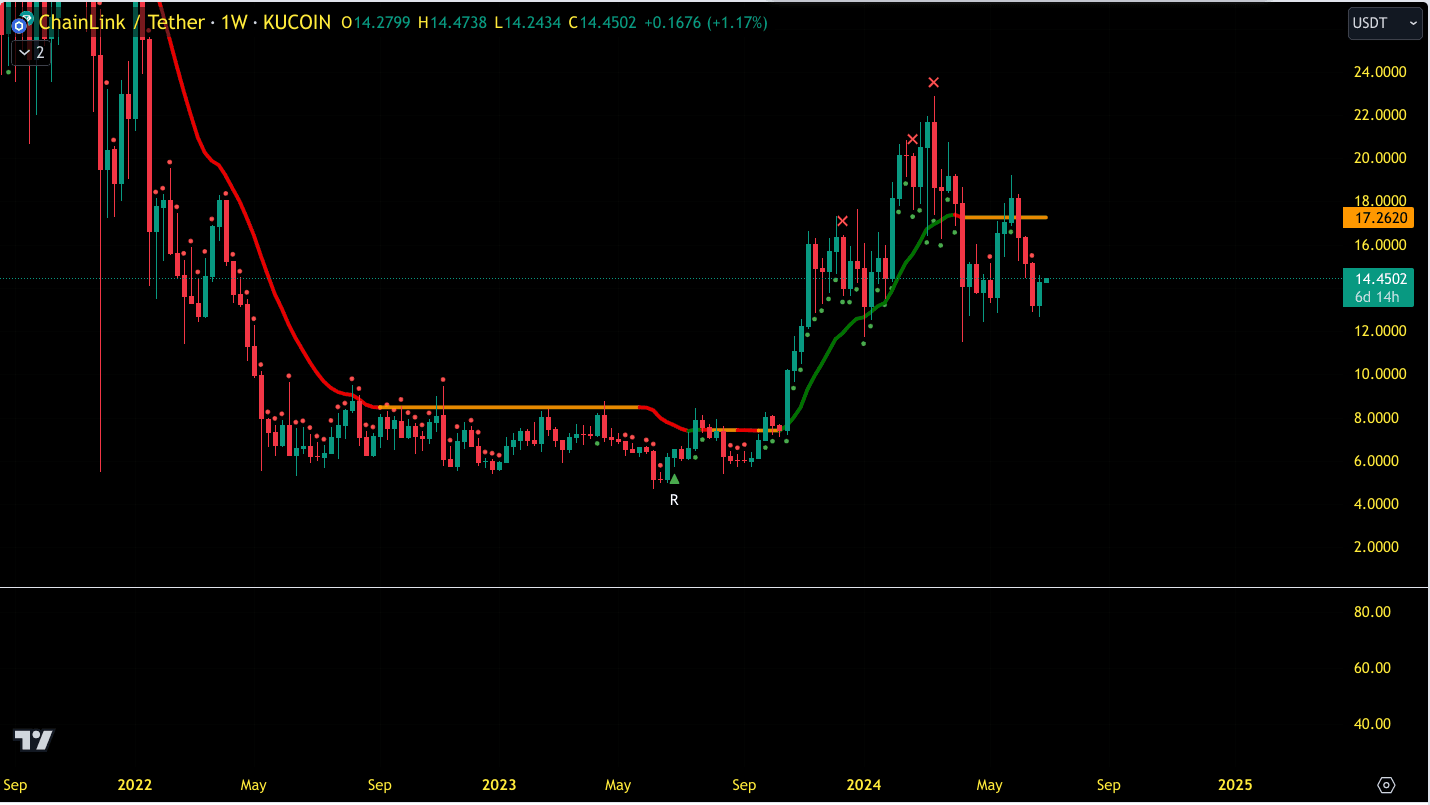Select the topmost red X marker above the 2024 peak

tap(933, 82)
